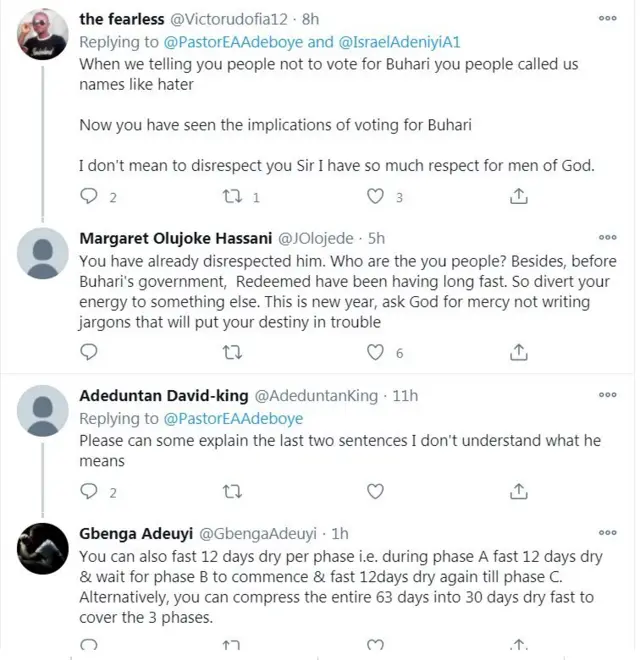Screen dimensions: 640x660
Task: Retweet the fearless's Buhari tweet
Action: [232, 197]
